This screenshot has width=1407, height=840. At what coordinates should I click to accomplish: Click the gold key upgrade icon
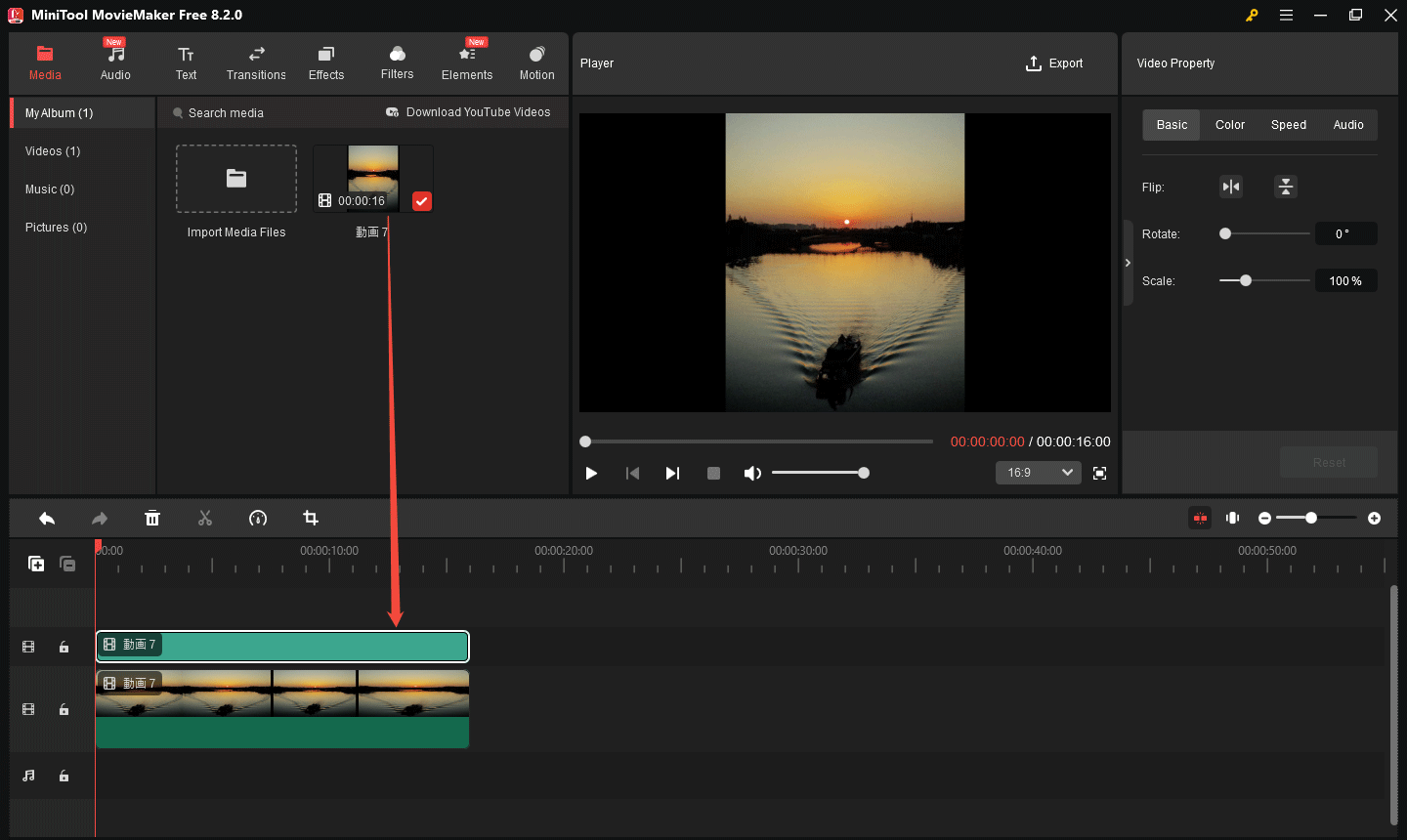pyautogui.click(x=1252, y=15)
